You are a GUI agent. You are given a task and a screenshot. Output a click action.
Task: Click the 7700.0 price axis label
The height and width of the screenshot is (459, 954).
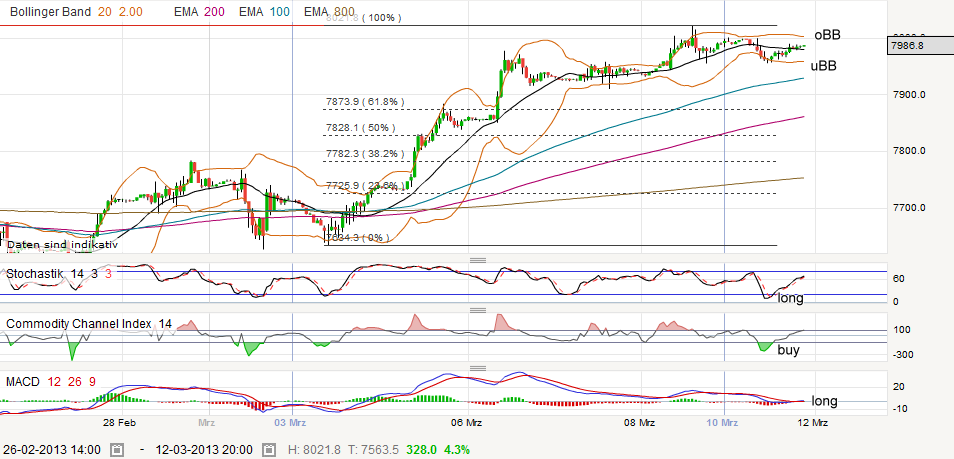pos(910,208)
